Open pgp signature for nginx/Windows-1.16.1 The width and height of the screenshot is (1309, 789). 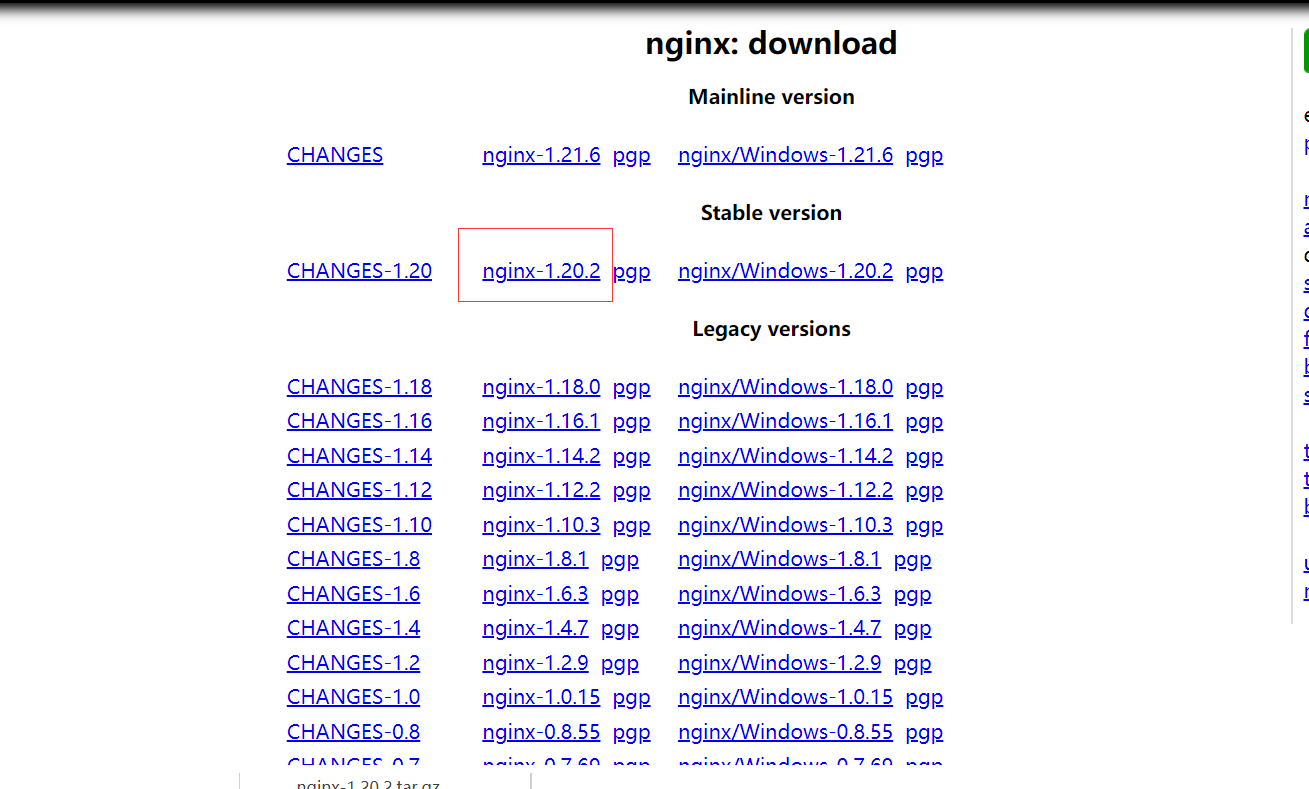click(x=924, y=421)
